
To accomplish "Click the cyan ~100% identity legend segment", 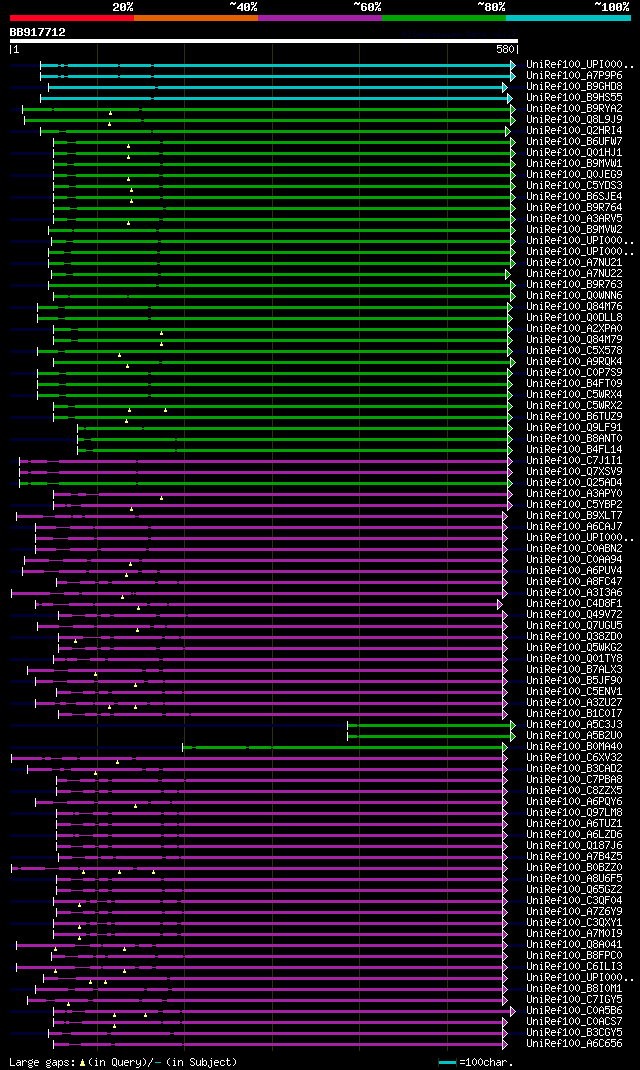I will point(568,17).
